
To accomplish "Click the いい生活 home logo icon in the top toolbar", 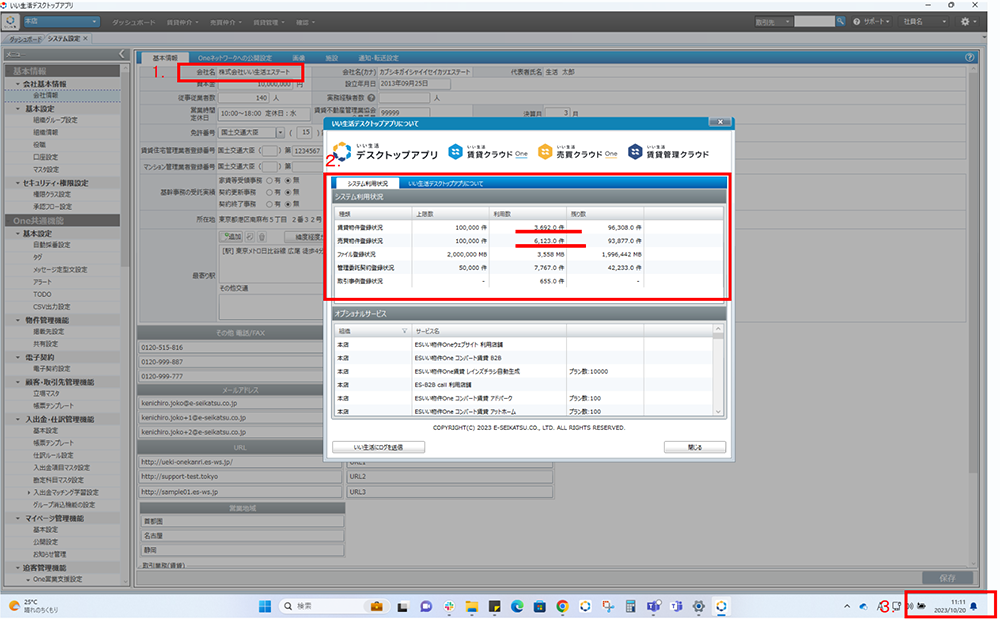I will [11, 22].
